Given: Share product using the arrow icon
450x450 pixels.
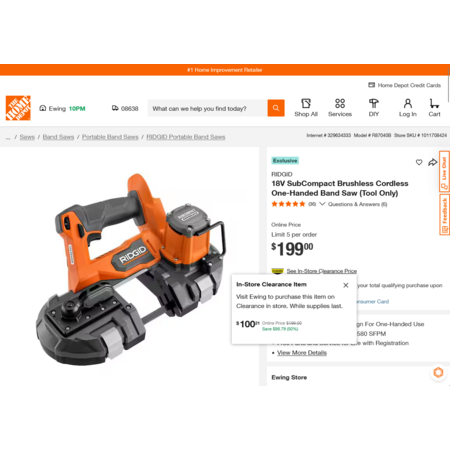Looking at the screenshot, I should click(x=432, y=162).
